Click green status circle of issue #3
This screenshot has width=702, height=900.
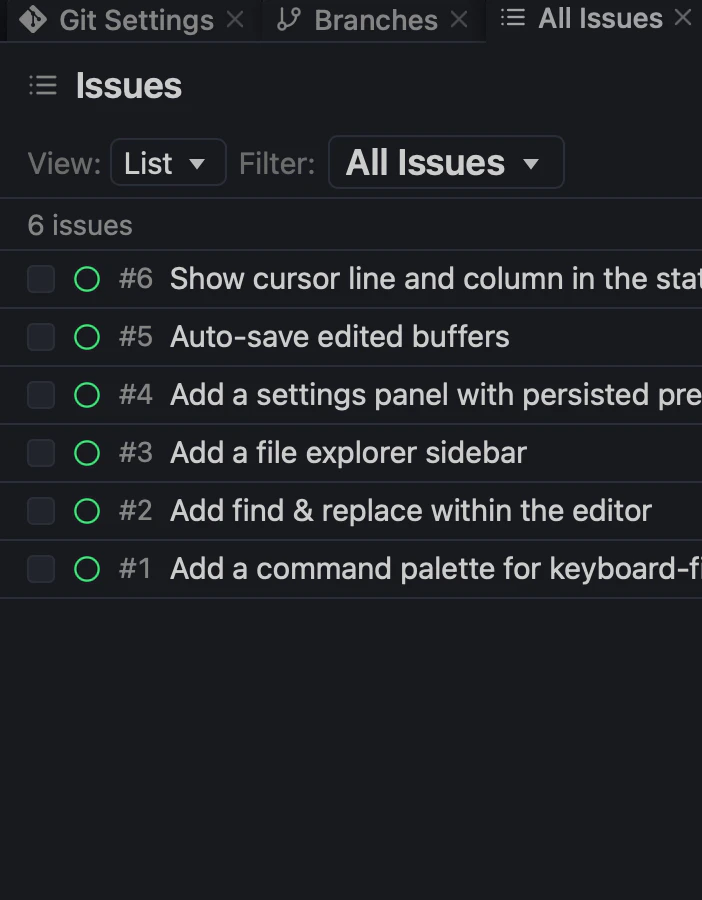[x=87, y=453]
